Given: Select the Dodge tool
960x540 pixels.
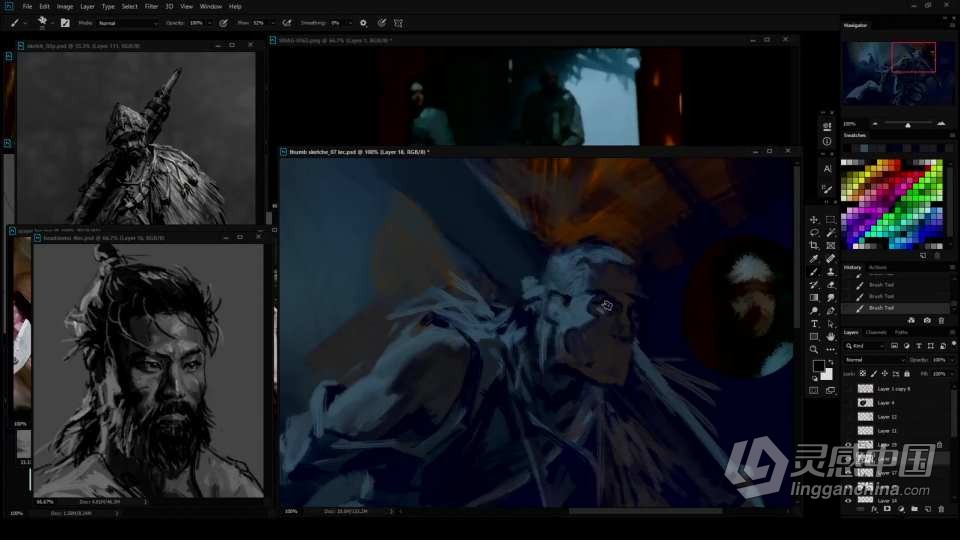Looking at the screenshot, I should pos(814,310).
